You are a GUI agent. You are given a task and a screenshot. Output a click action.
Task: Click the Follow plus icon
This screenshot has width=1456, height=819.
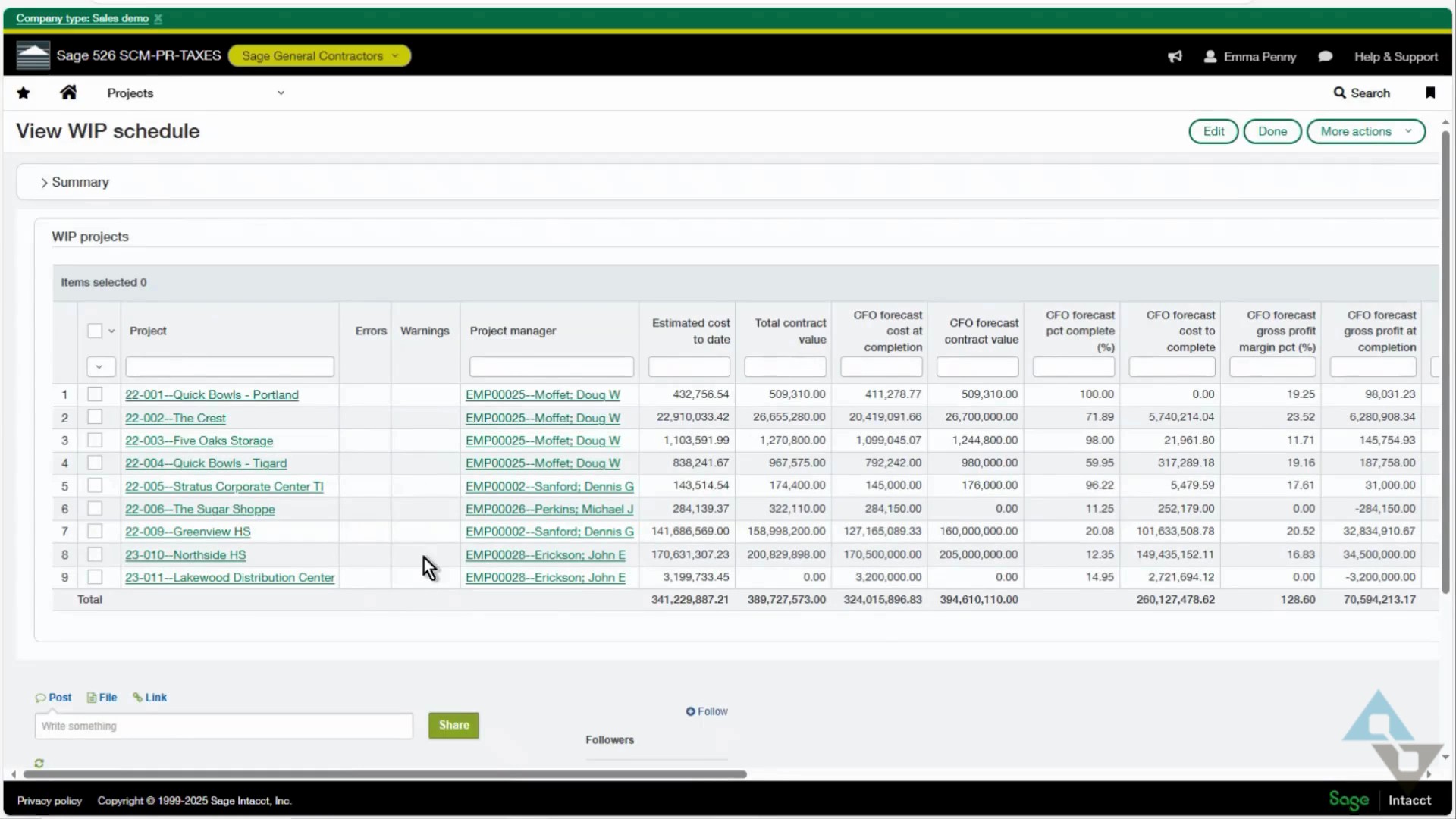tap(690, 711)
